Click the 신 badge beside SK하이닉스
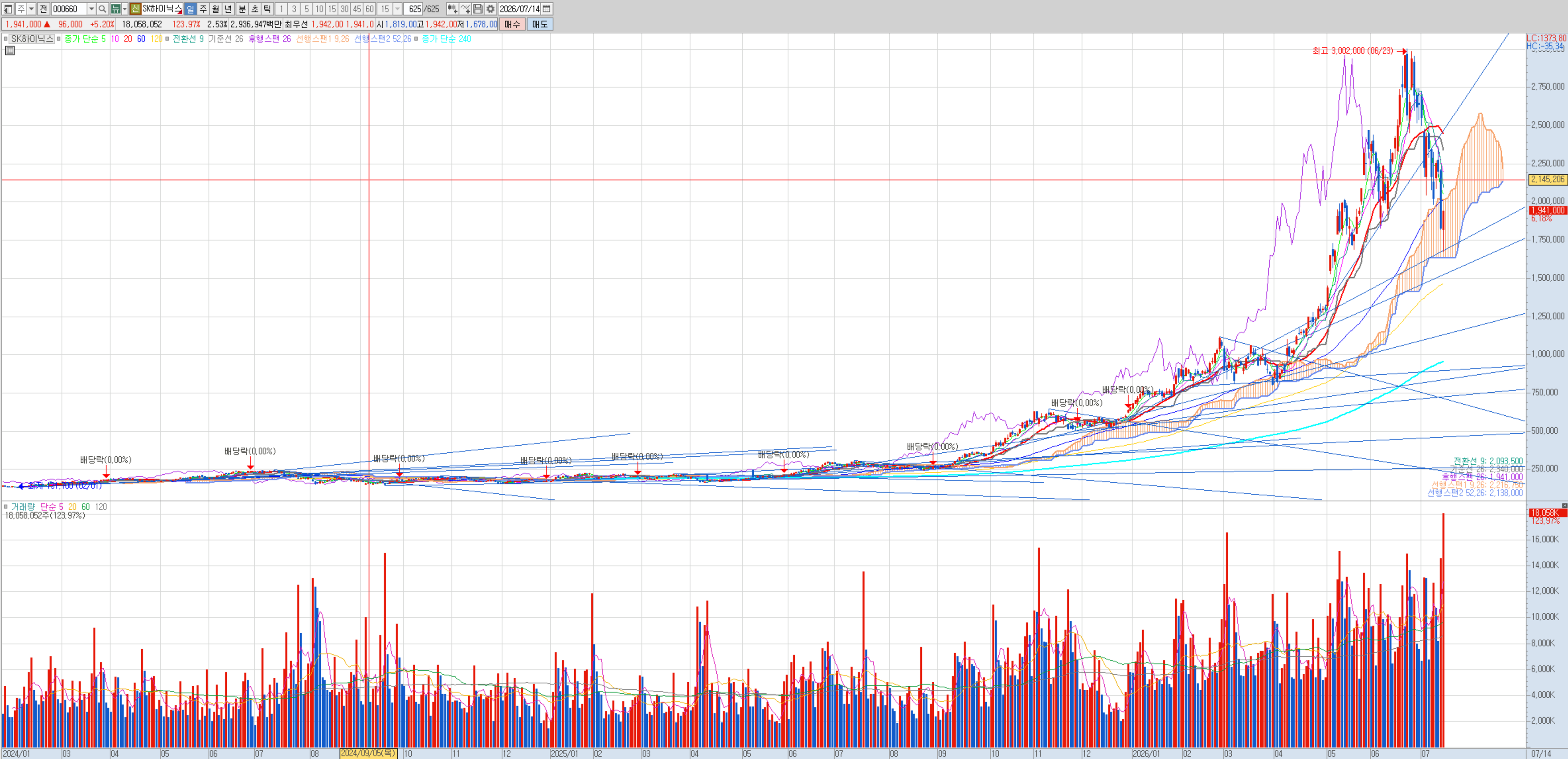This screenshot has height=759, width=1568. (x=135, y=9)
